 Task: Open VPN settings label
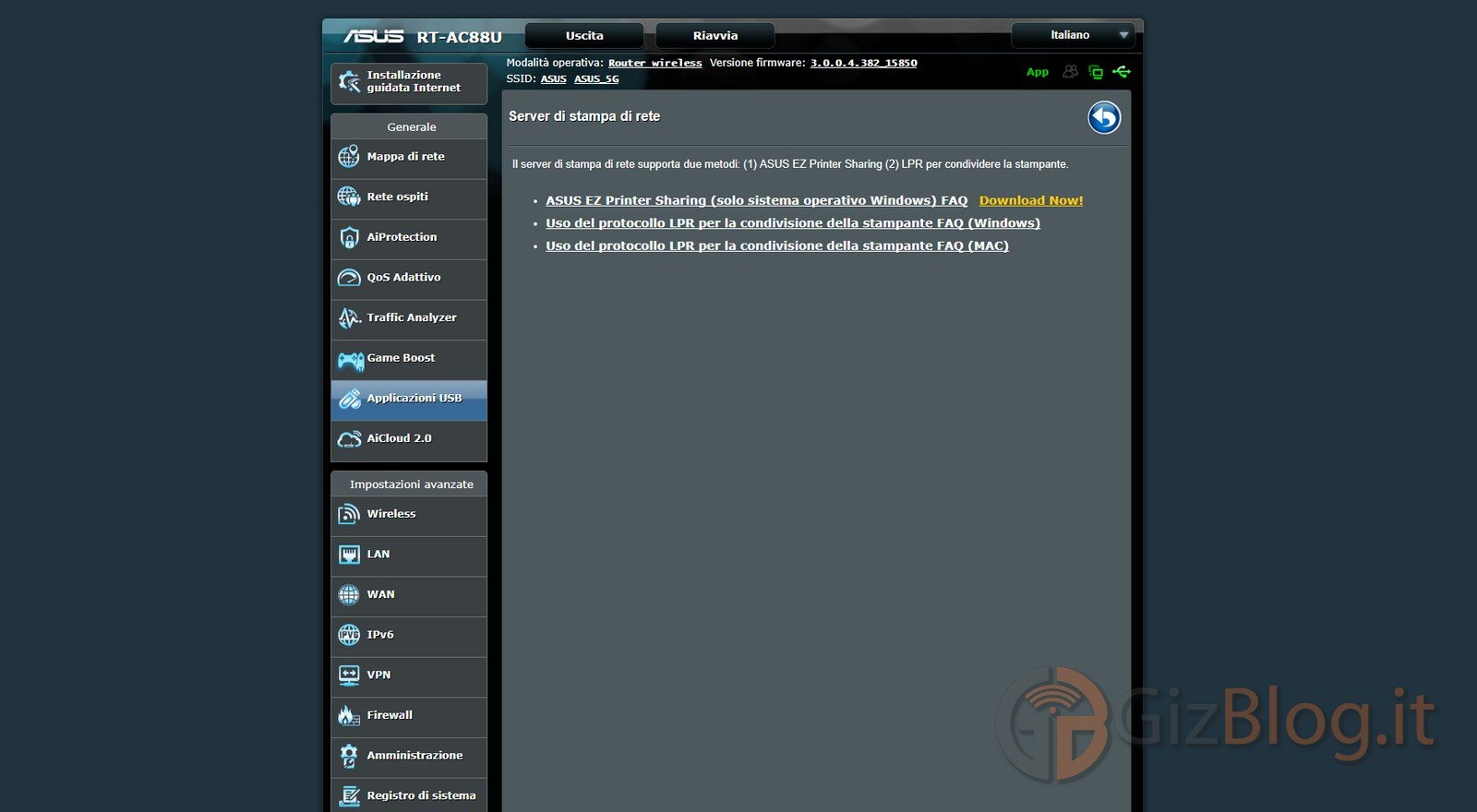378,675
